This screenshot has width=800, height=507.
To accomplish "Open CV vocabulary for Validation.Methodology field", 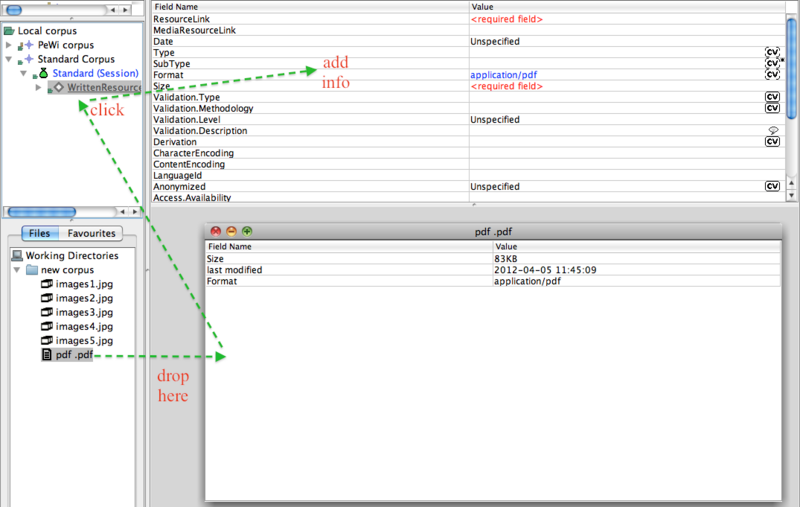I will (772, 108).
